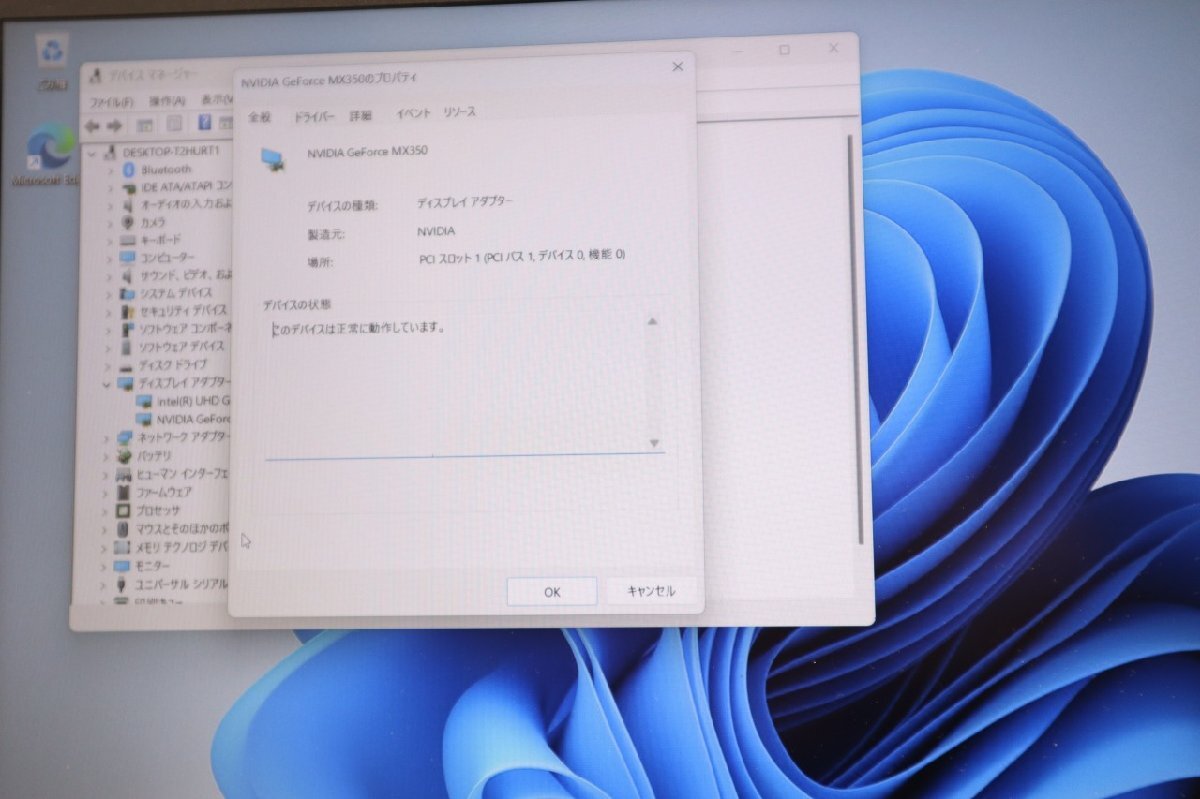
Task: Expand the ソフトウェア コンポーネント node
Action: (110, 329)
